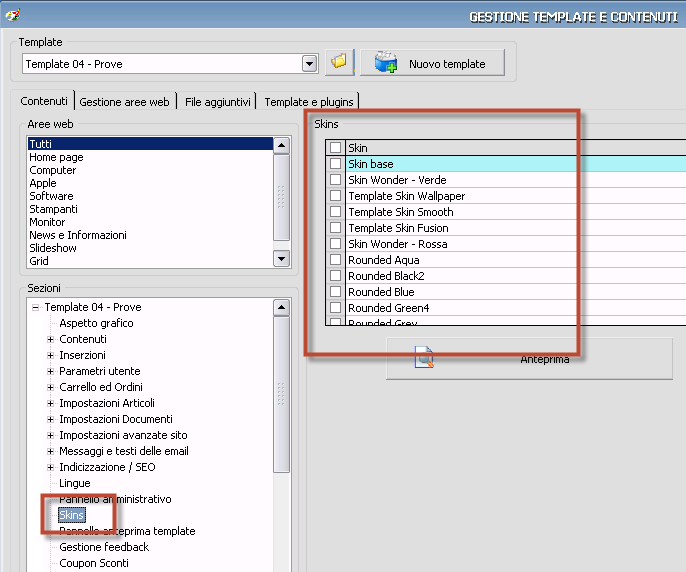Open the yellow folder icon button

339,63
